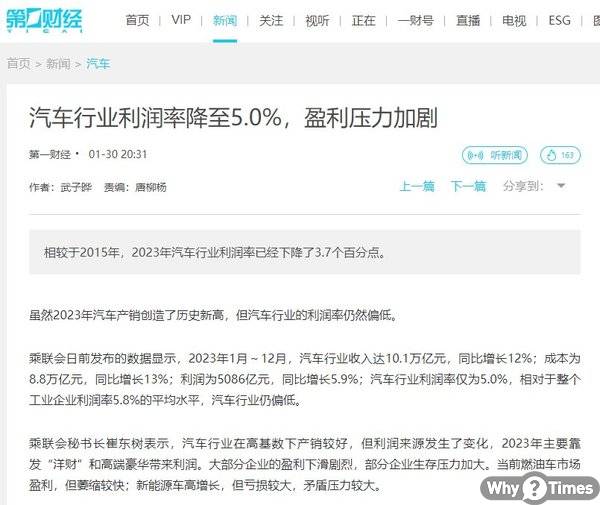Click the 听新闻 listen button
Viewport: 600px width, 505px height.
click(x=495, y=155)
